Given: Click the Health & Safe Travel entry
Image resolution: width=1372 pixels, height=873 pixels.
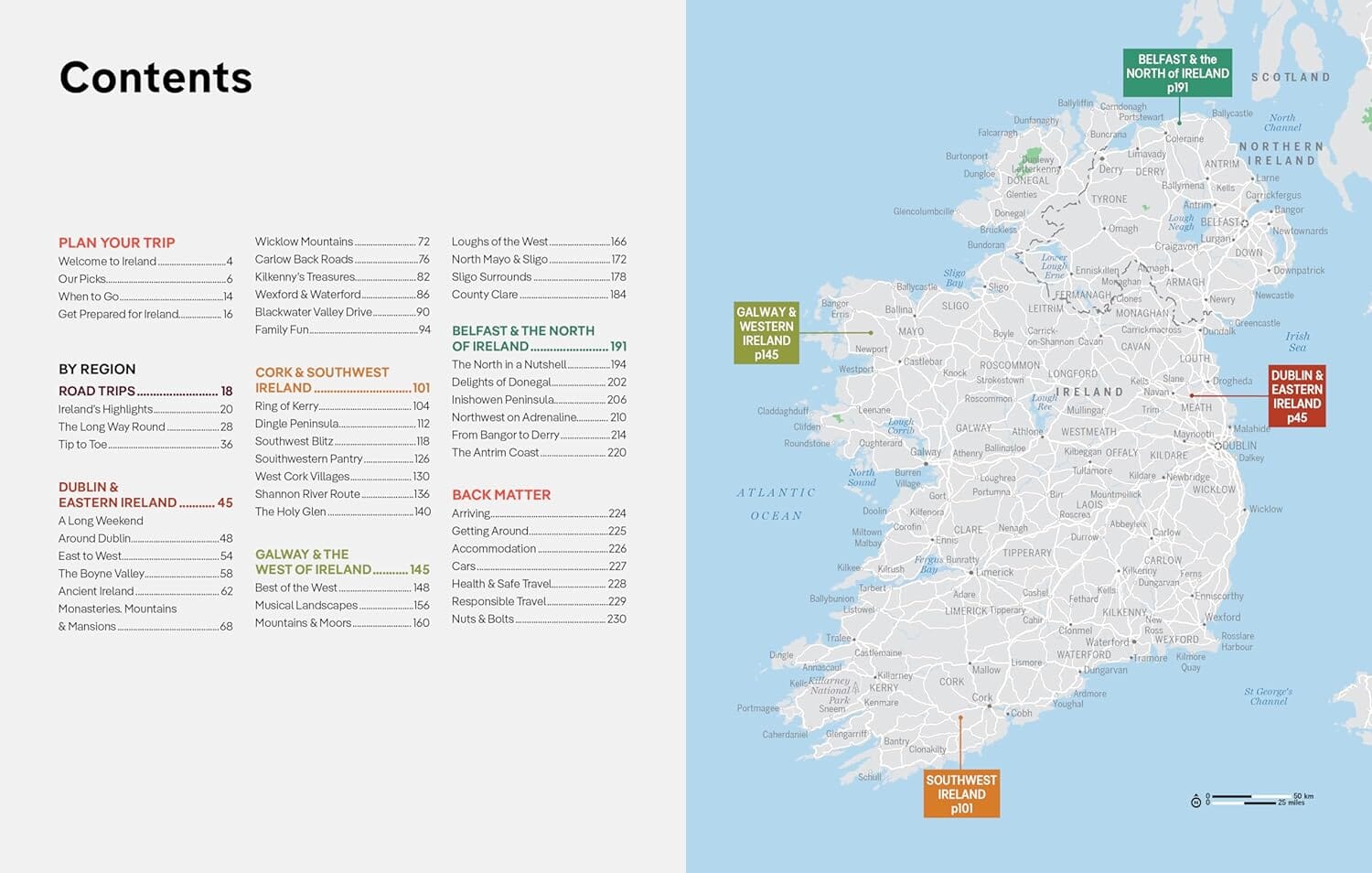Looking at the screenshot, I should pos(503,583).
